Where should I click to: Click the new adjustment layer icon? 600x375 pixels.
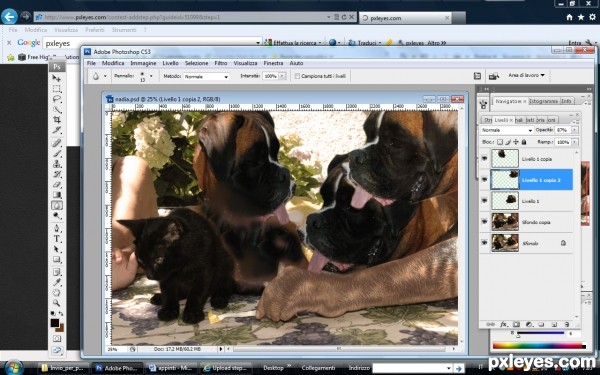click(529, 324)
